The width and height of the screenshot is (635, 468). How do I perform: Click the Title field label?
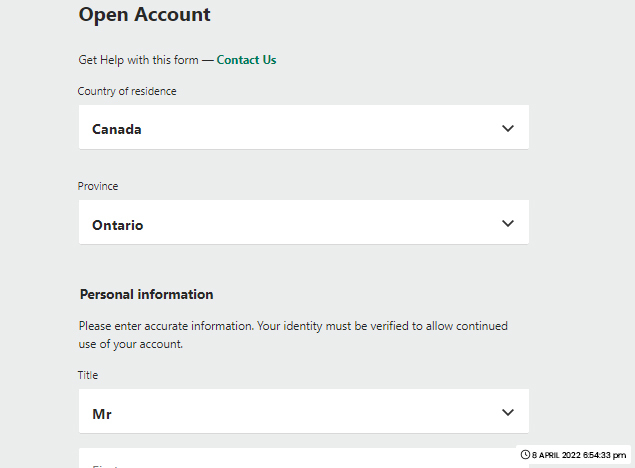88,375
